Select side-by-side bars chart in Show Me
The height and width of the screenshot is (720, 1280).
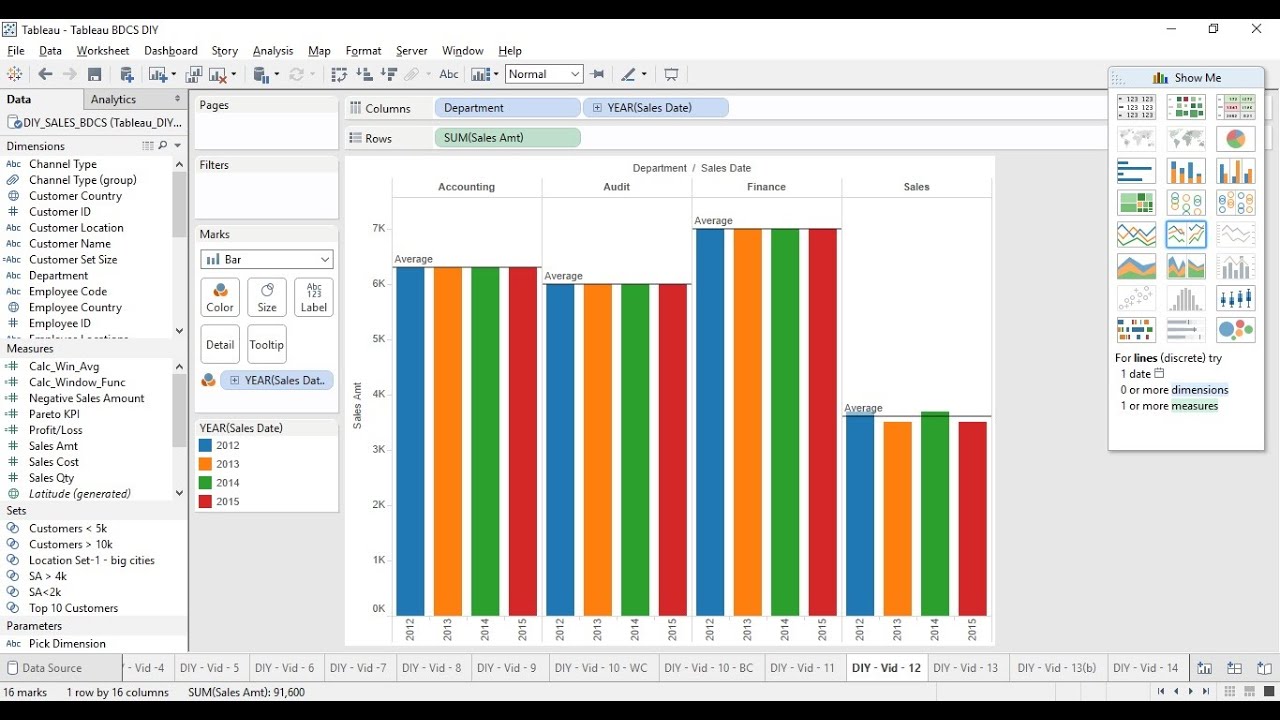click(x=1236, y=171)
